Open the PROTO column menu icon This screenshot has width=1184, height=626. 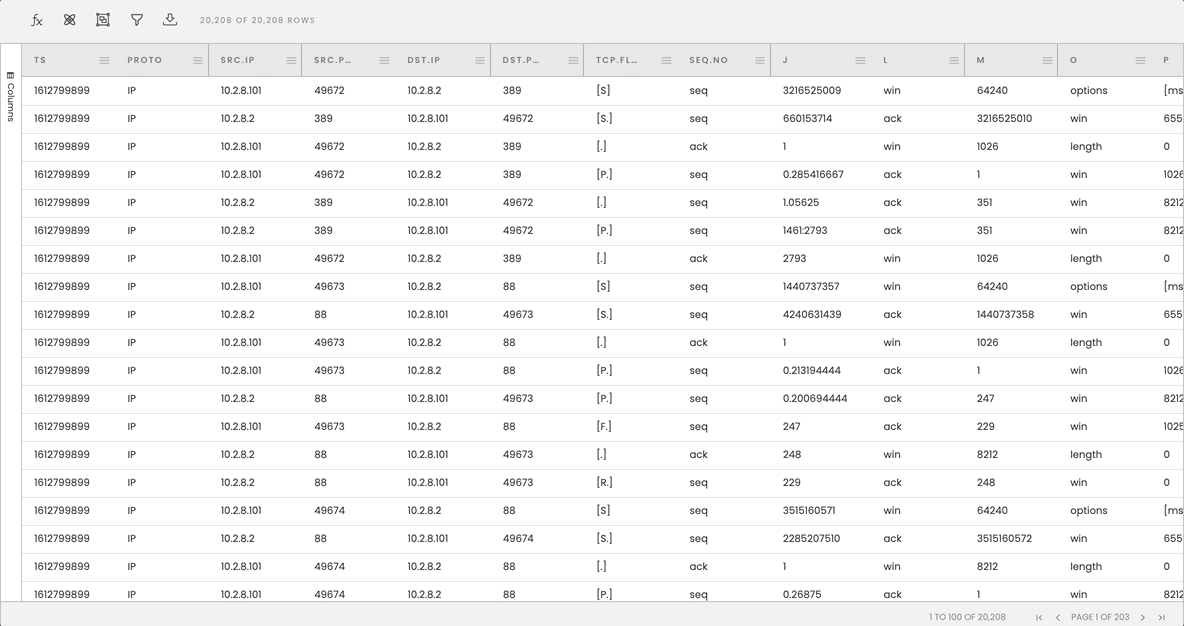coord(198,60)
